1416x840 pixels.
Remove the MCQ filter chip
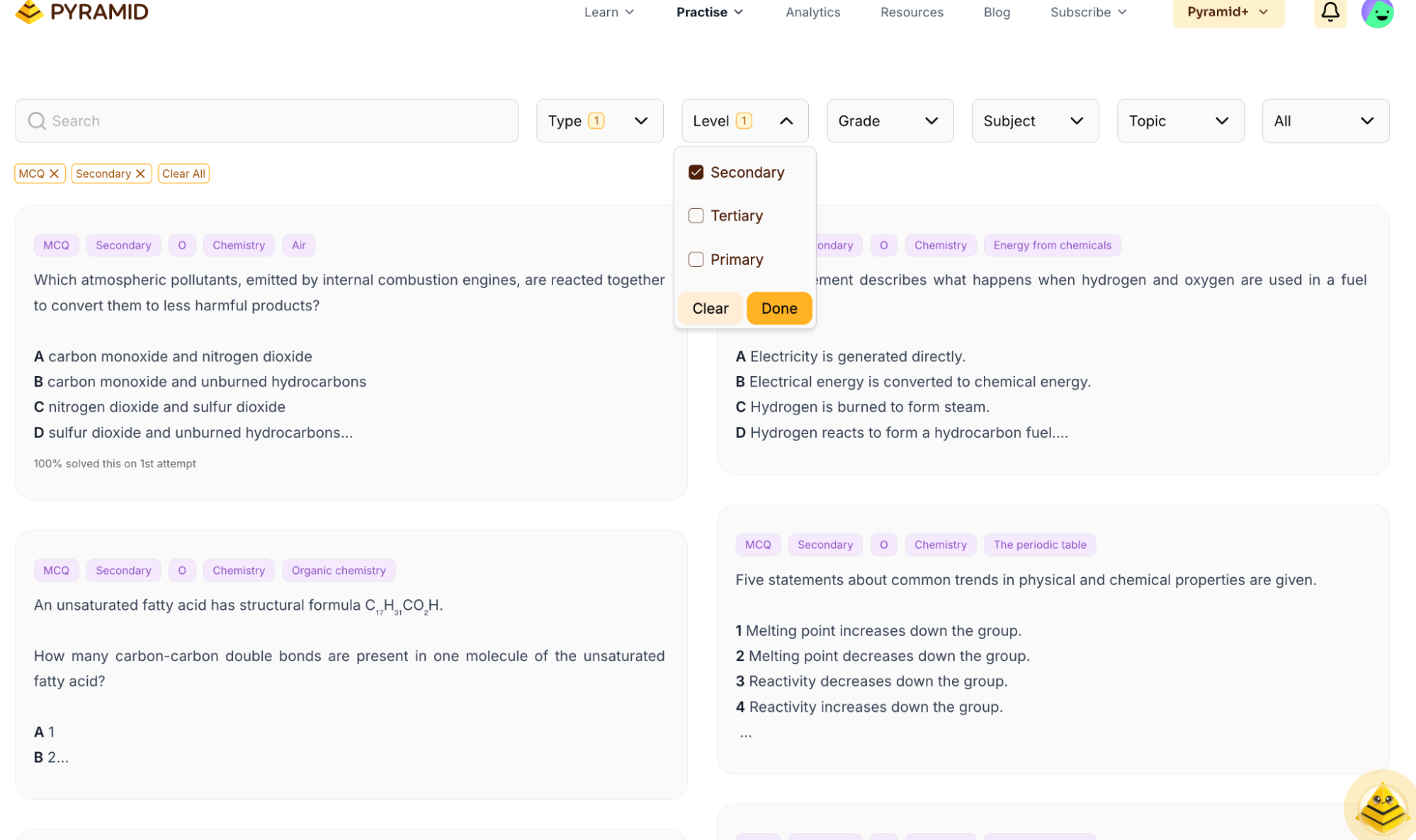pyautogui.click(x=54, y=174)
